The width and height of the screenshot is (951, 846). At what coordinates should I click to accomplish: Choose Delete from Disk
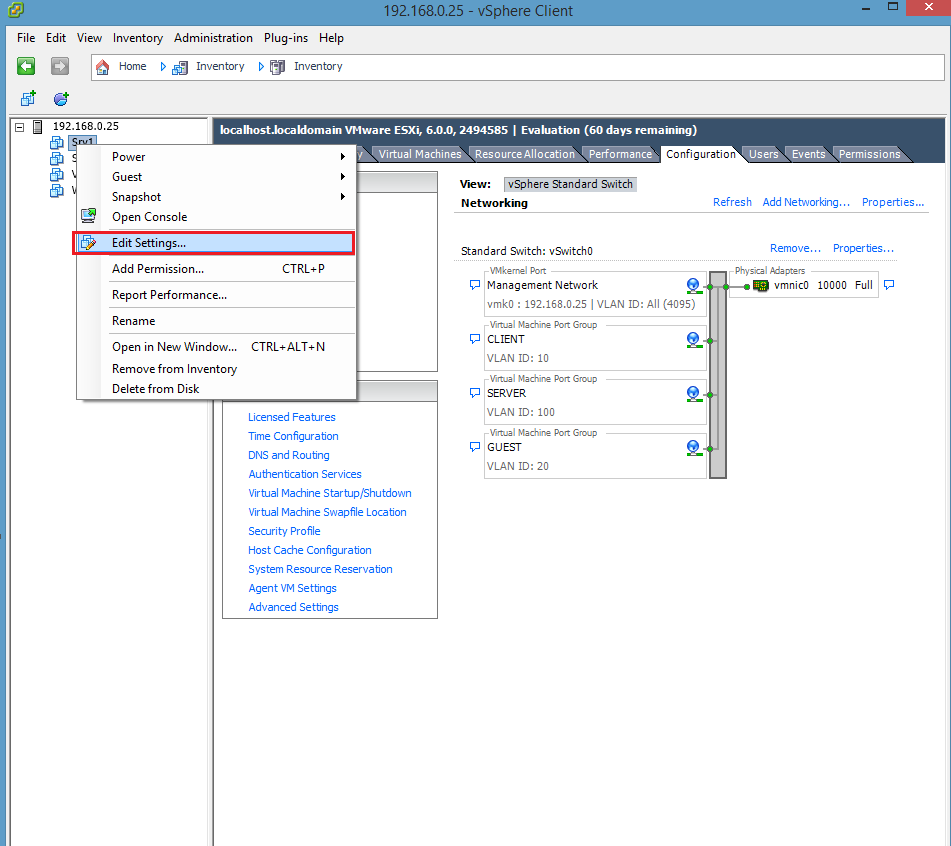(215, 389)
